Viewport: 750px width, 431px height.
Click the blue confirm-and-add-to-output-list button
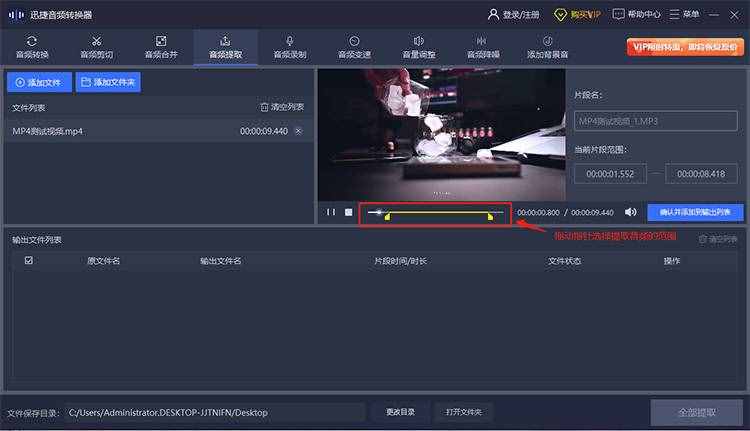pyautogui.click(x=695, y=212)
